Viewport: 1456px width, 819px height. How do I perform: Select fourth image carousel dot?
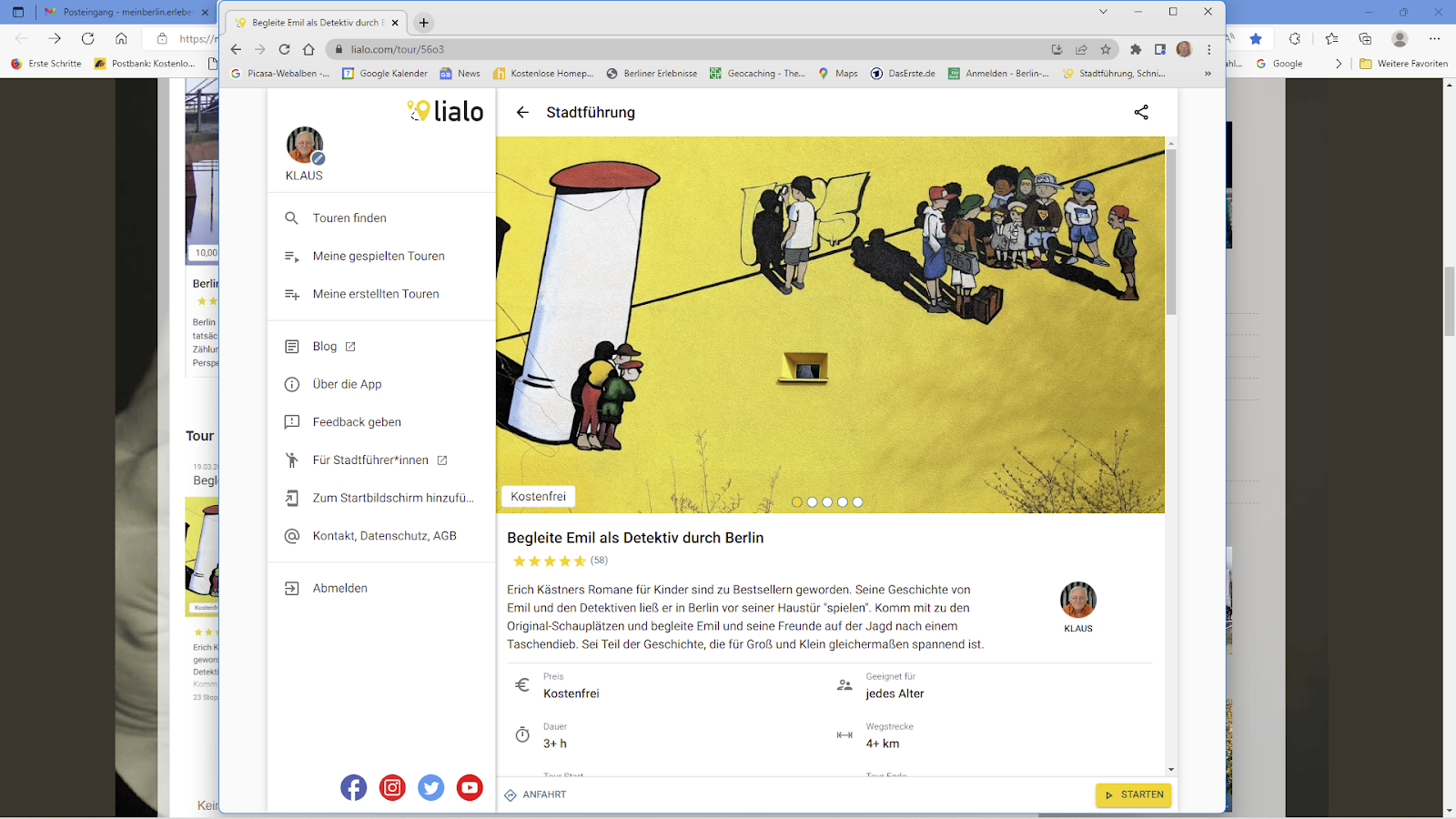(x=843, y=502)
